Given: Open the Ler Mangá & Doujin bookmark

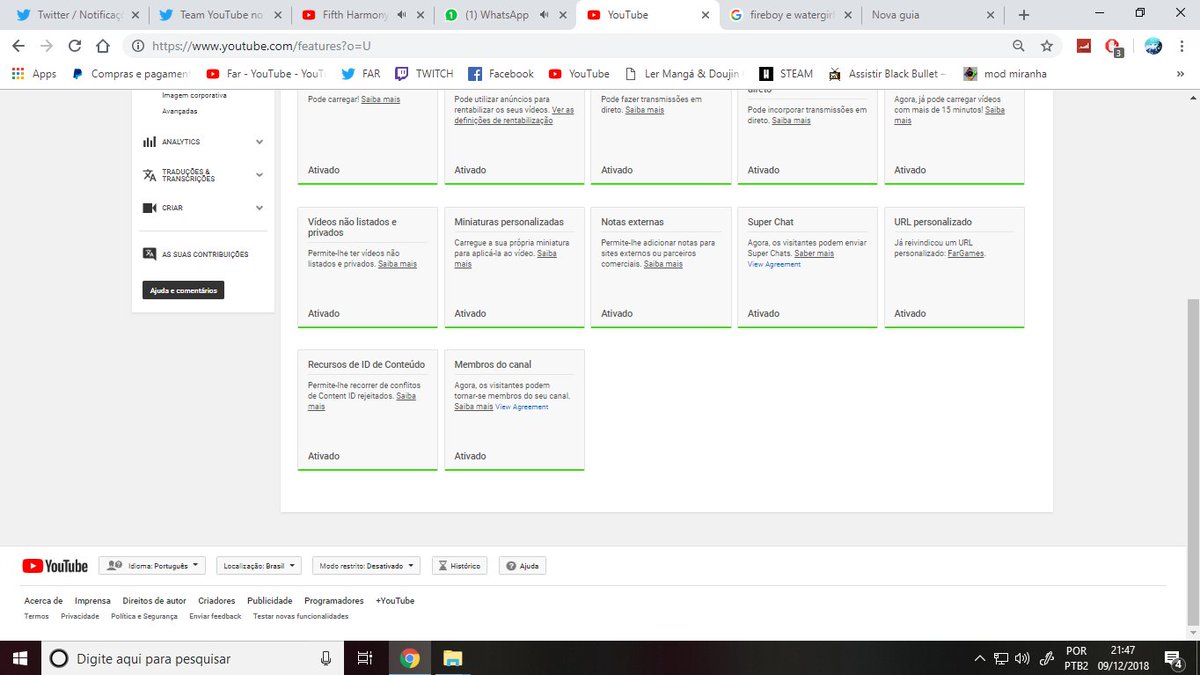Looking at the screenshot, I should (682, 73).
